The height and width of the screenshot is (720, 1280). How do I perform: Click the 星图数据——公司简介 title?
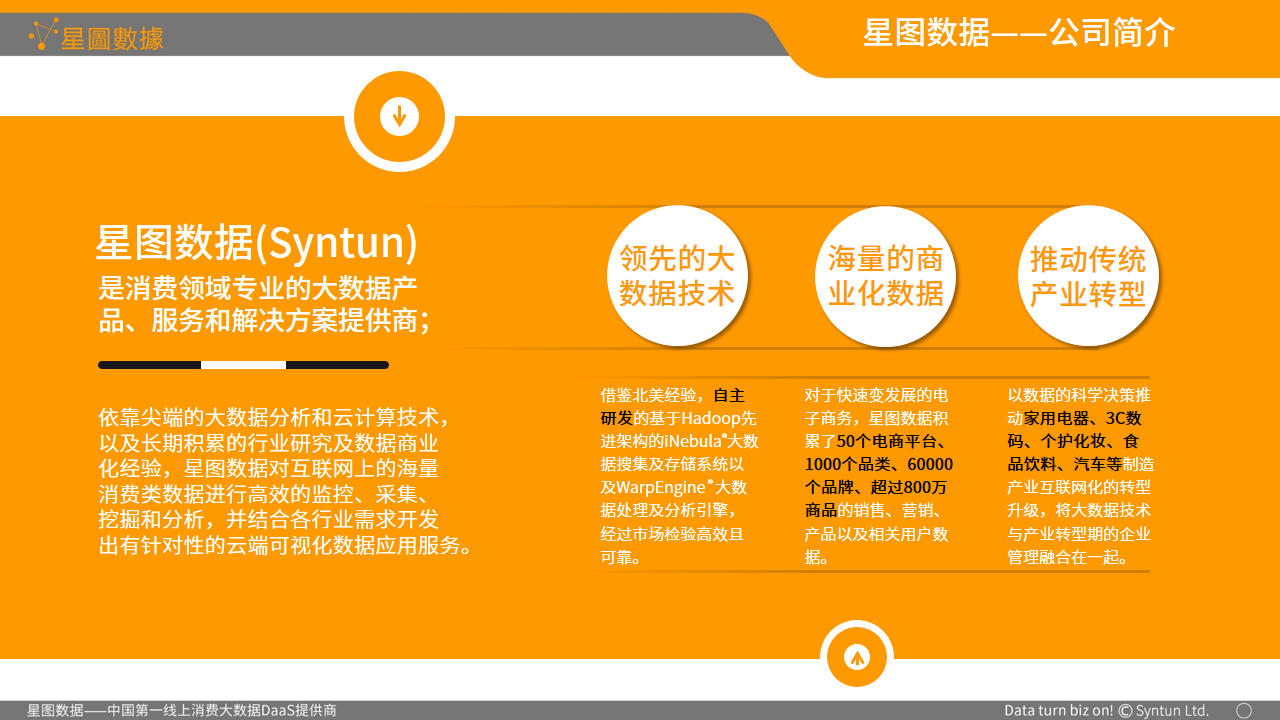click(x=1019, y=33)
